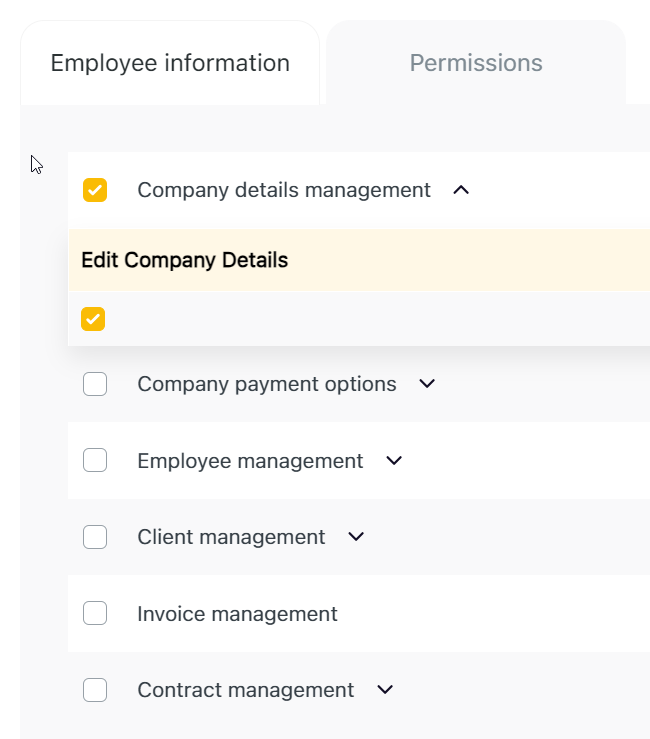Expand the Employee management chevron
The height and width of the screenshot is (739, 650).
tap(394, 461)
